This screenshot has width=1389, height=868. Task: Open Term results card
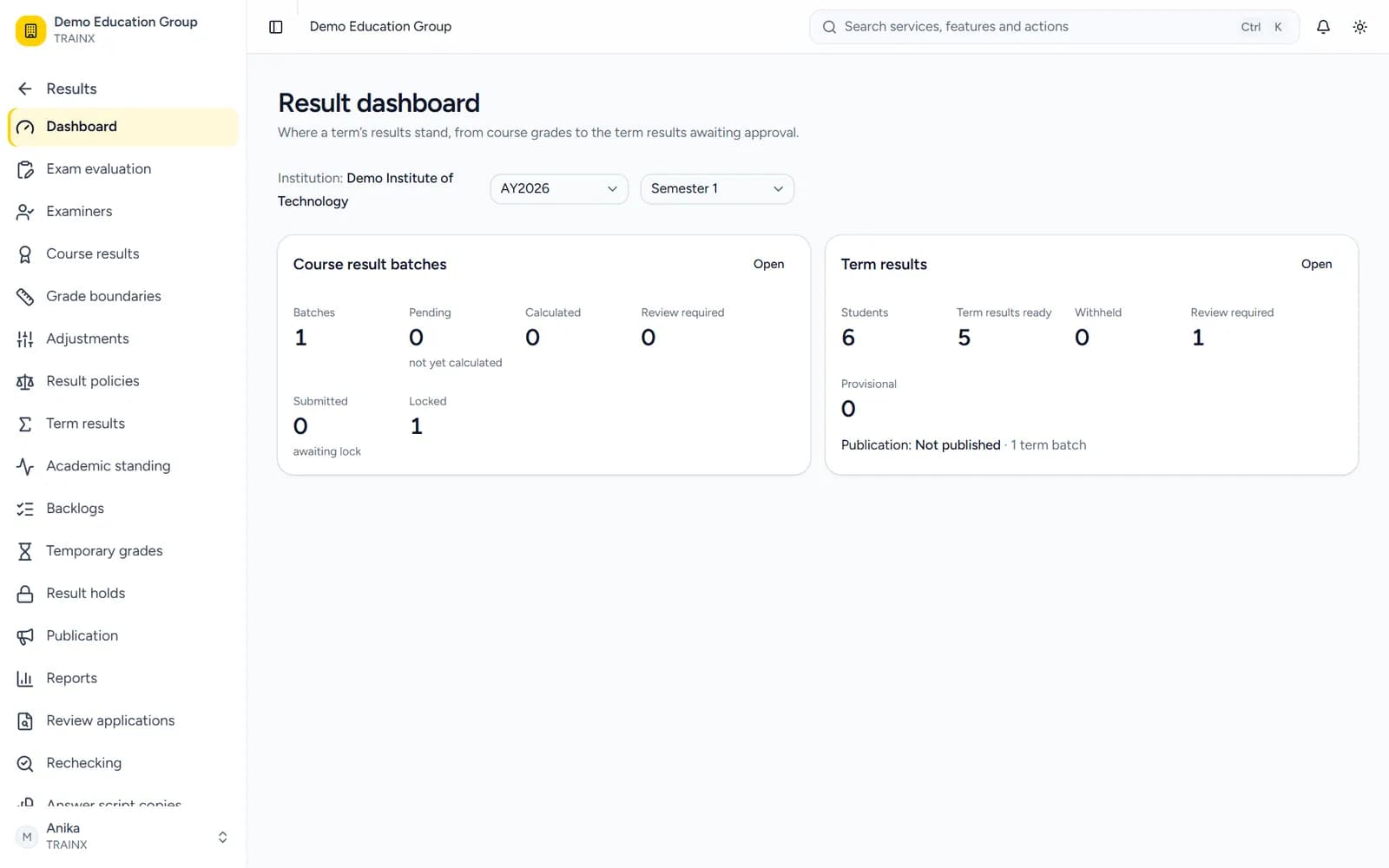[1316, 264]
